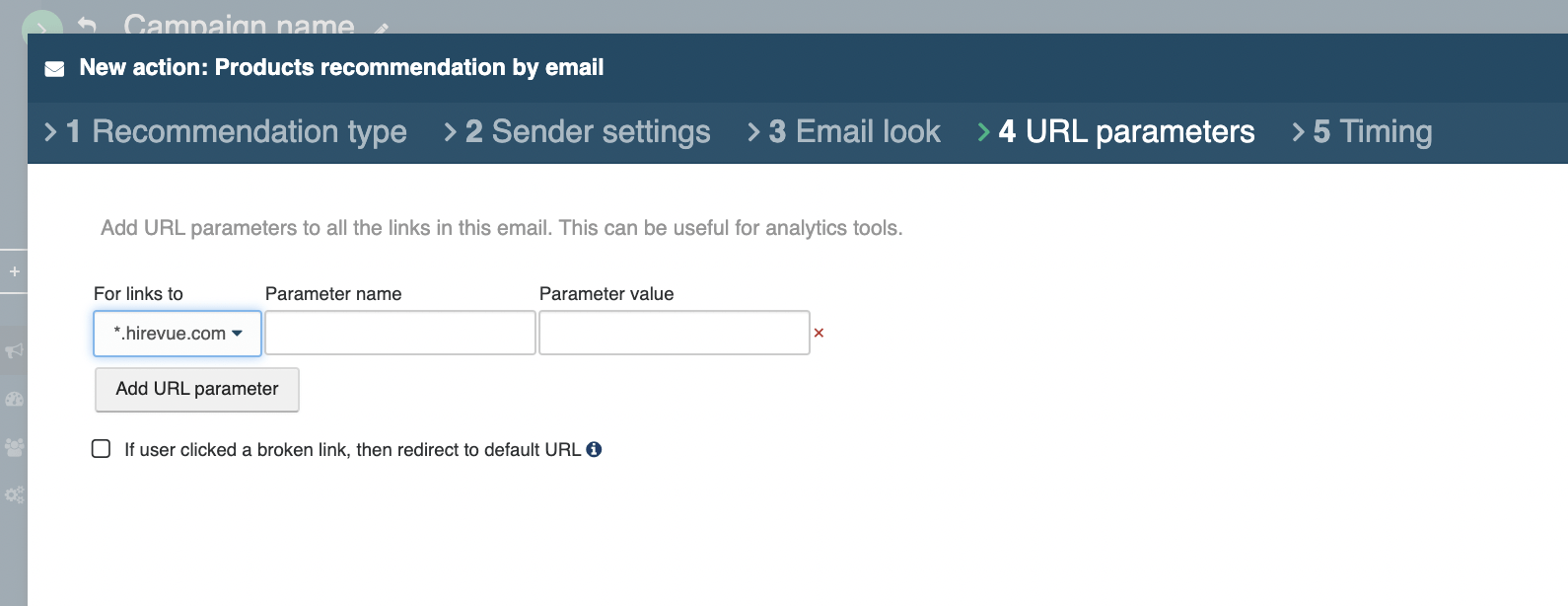This screenshot has height=606, width=1568.
Task: Open the dashboard gauge icon in sidebar
Action: point(14,400)
